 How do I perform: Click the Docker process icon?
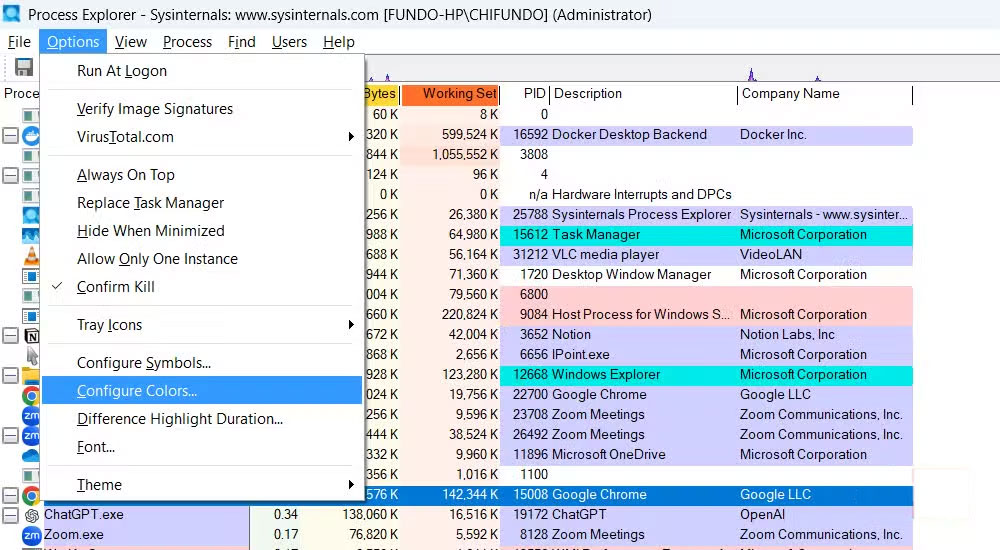(x=31, y=135)
